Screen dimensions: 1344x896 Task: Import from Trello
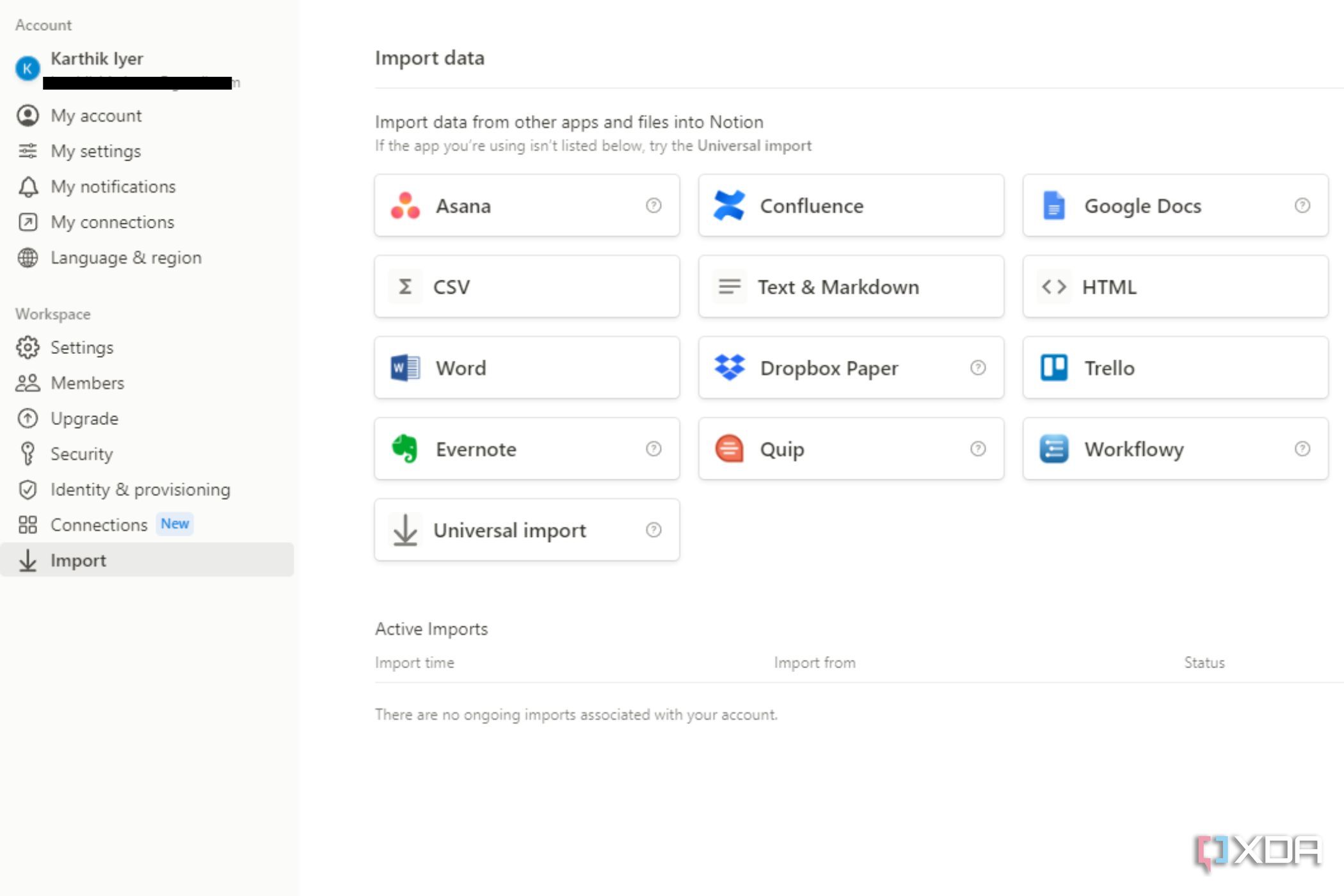click(1176, 367)
